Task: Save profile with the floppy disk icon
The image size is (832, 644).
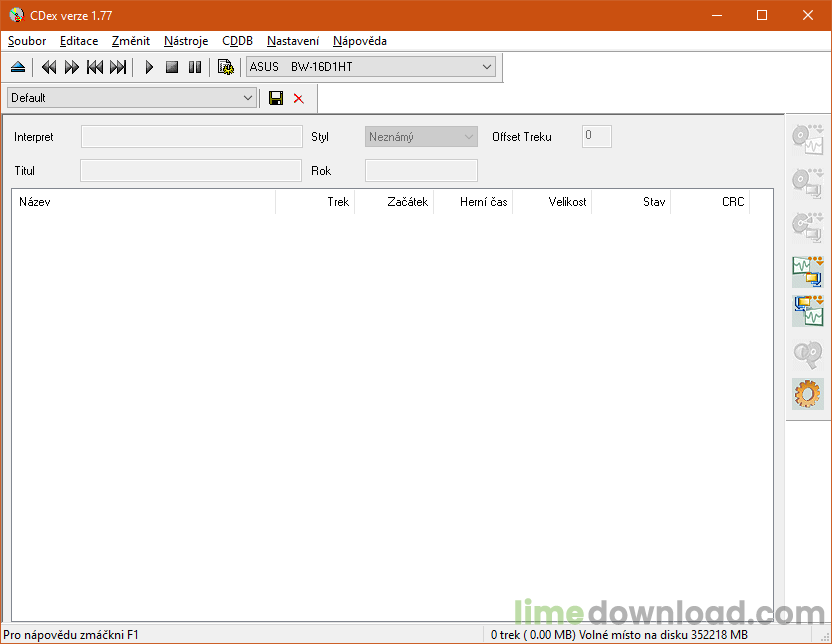Action: click(276, 98)
